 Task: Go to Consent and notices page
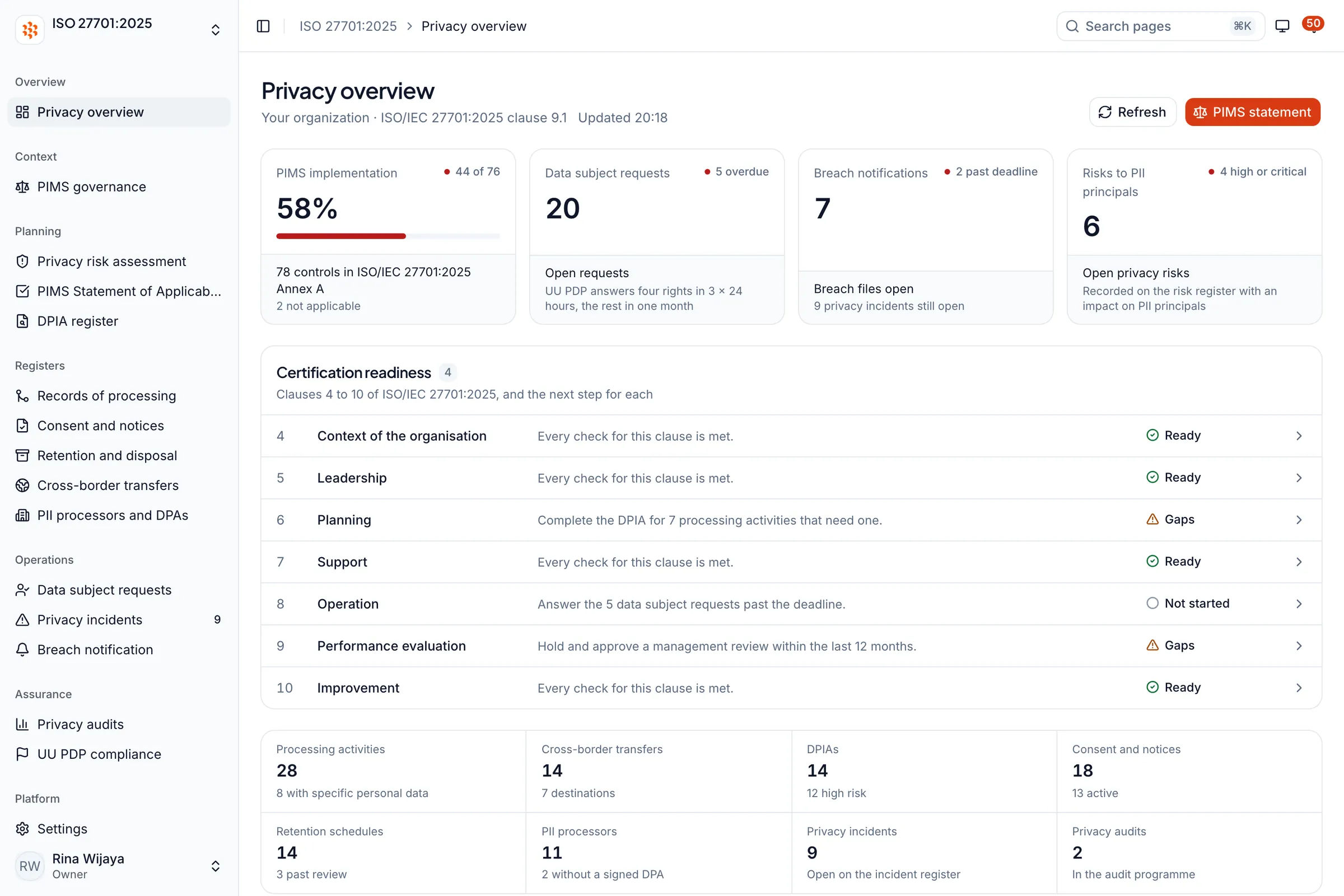click(x=119, y=426)
